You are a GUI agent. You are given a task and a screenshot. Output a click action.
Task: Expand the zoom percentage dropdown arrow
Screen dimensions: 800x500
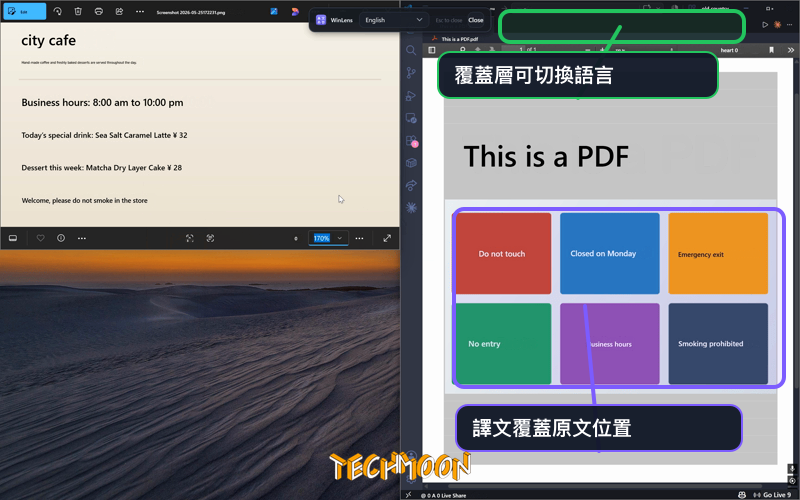pos(340,238)
